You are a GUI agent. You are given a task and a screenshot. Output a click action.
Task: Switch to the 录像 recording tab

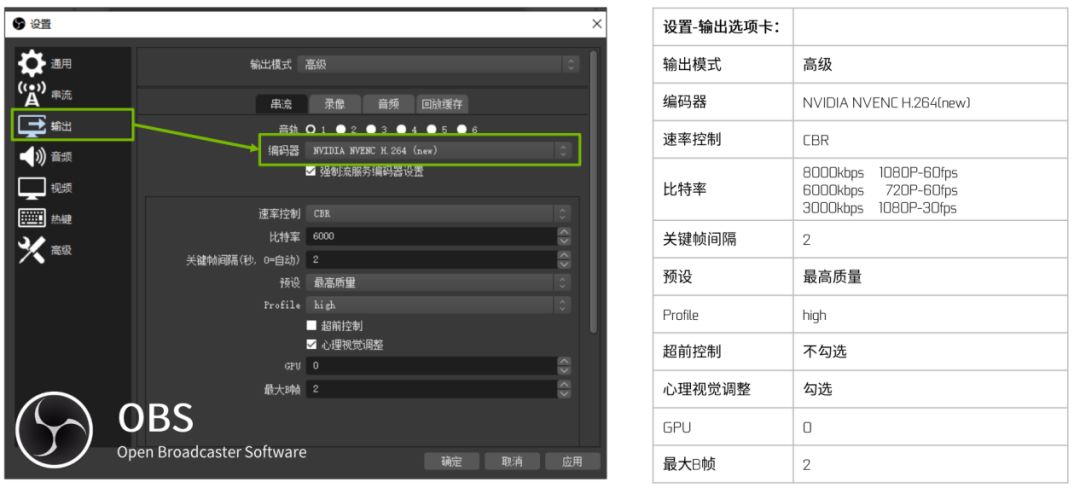pos(335,104)
